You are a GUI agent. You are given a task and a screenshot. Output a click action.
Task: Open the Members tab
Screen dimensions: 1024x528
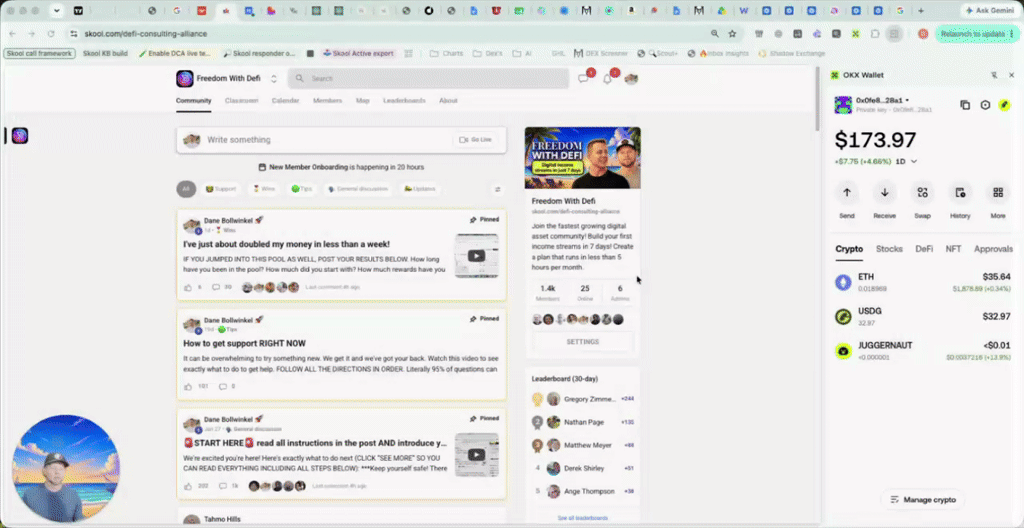click(327, 101)
